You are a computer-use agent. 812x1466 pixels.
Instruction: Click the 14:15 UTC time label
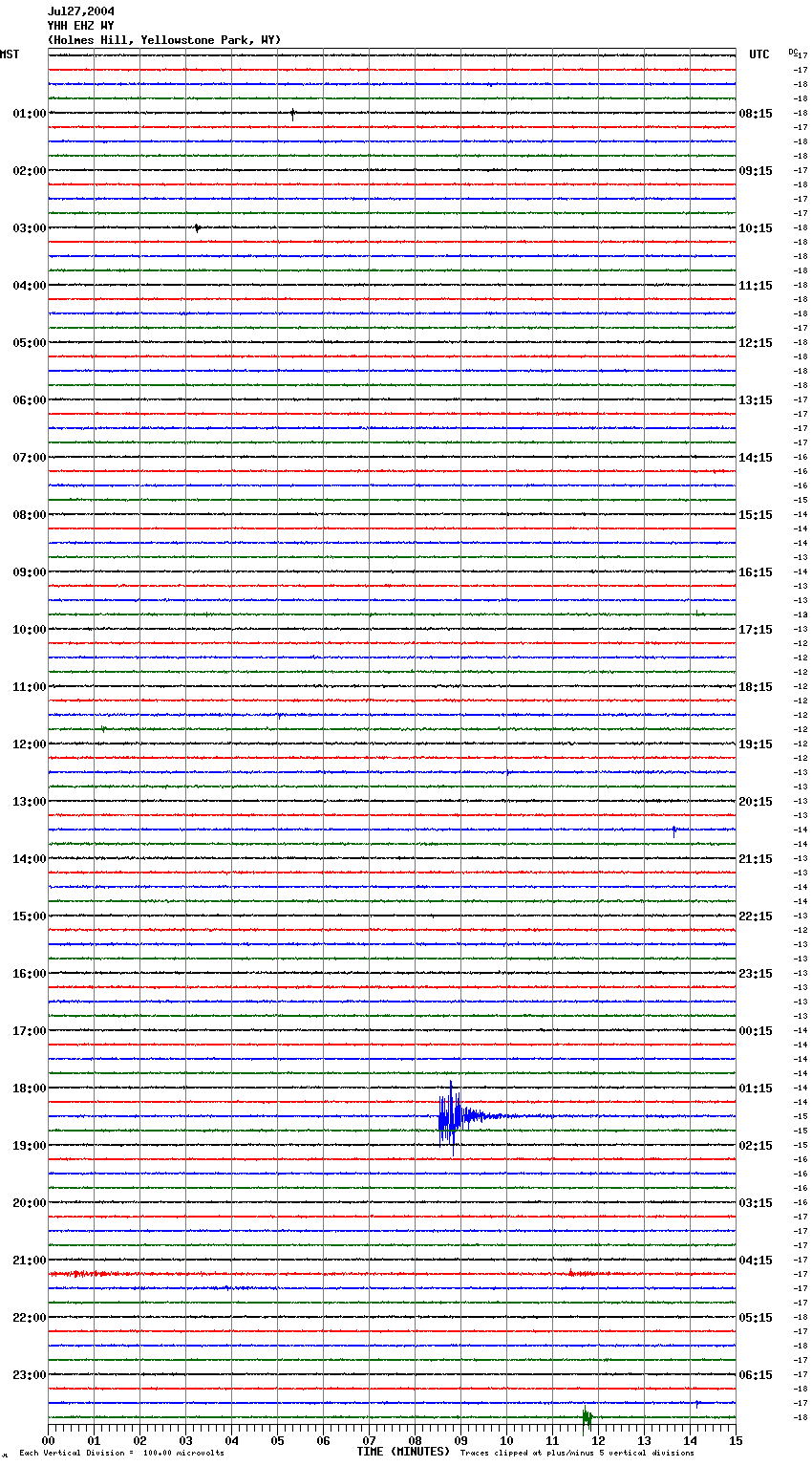pyautogui.click(x=756, y=458)
